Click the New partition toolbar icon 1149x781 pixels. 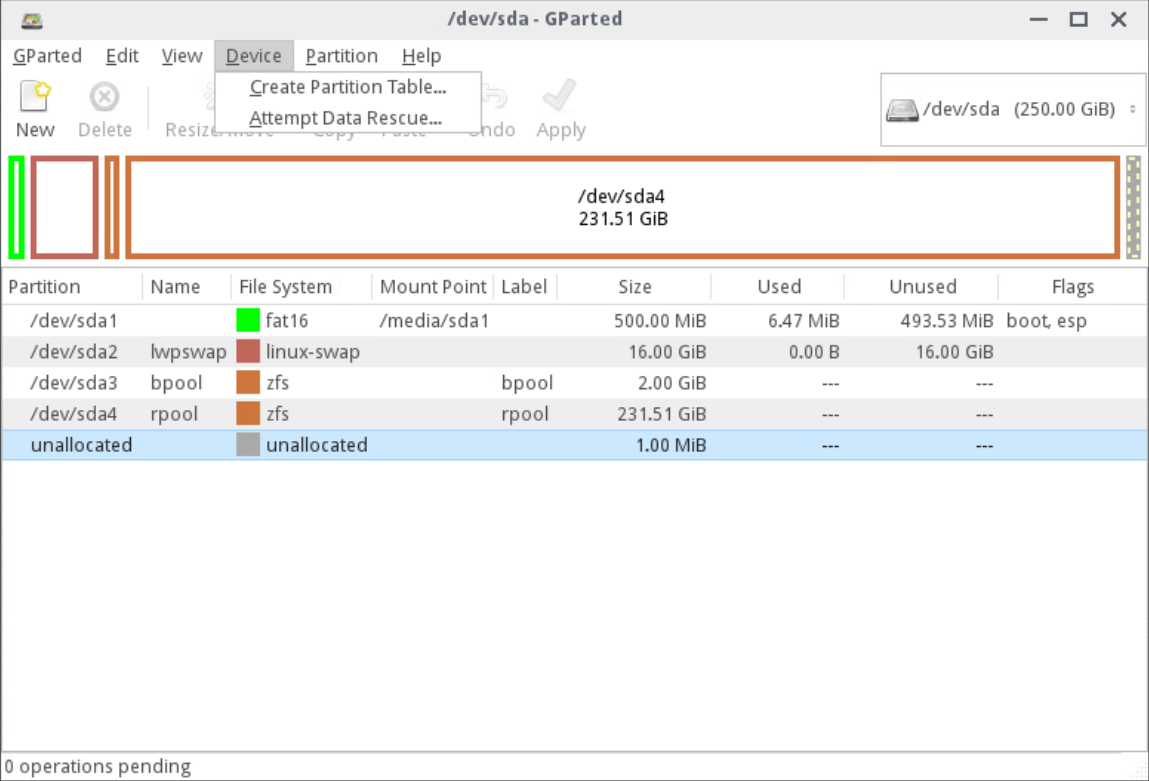(x=35, y=99)
